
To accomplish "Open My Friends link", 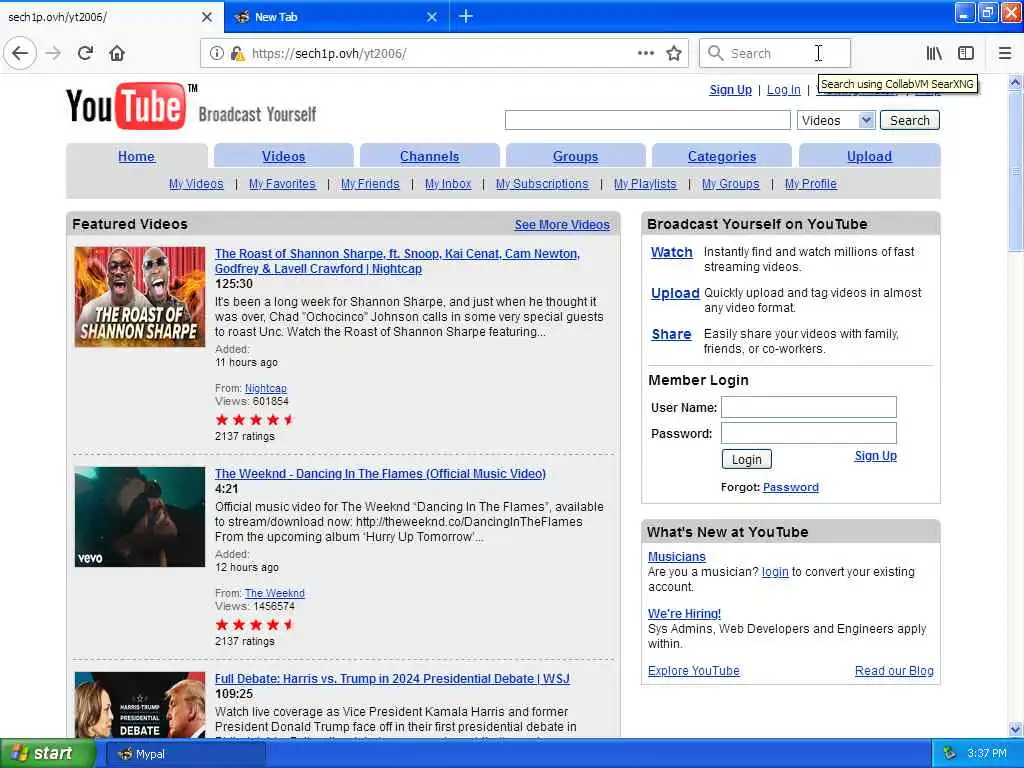I will point(370,184).
